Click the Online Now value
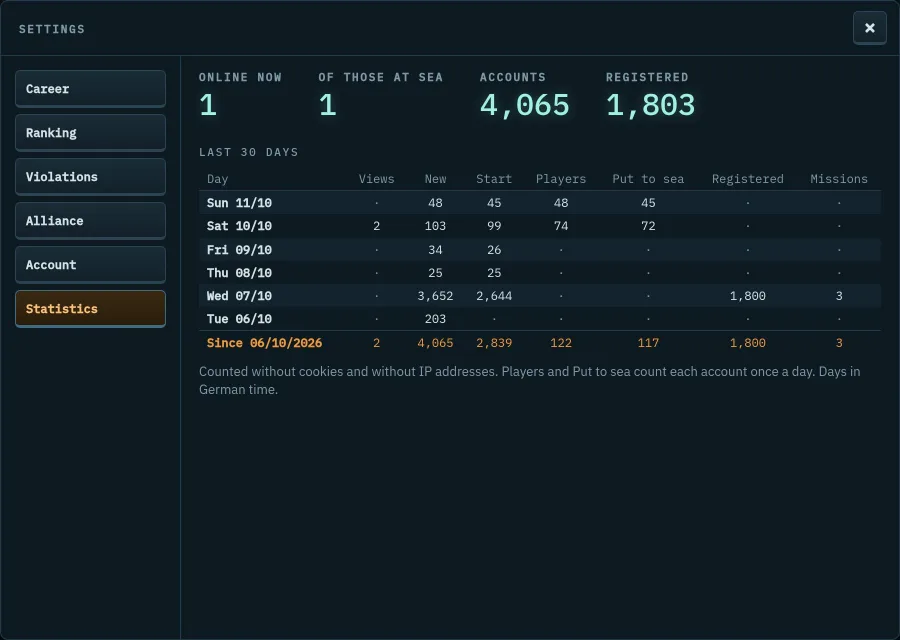The image size is (900, 640). [x=208, y=105]
